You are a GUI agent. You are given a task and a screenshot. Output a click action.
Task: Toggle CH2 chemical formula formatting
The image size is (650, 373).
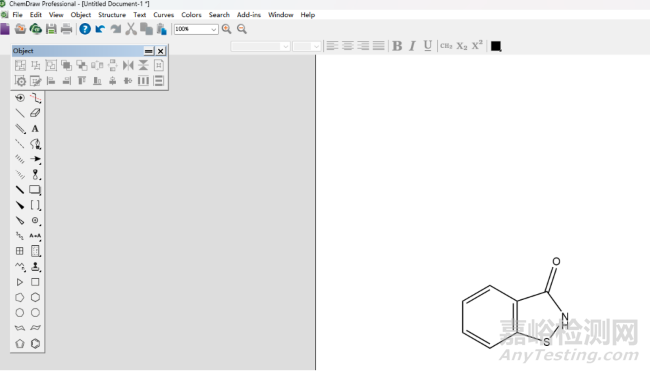tap(446, 46)
